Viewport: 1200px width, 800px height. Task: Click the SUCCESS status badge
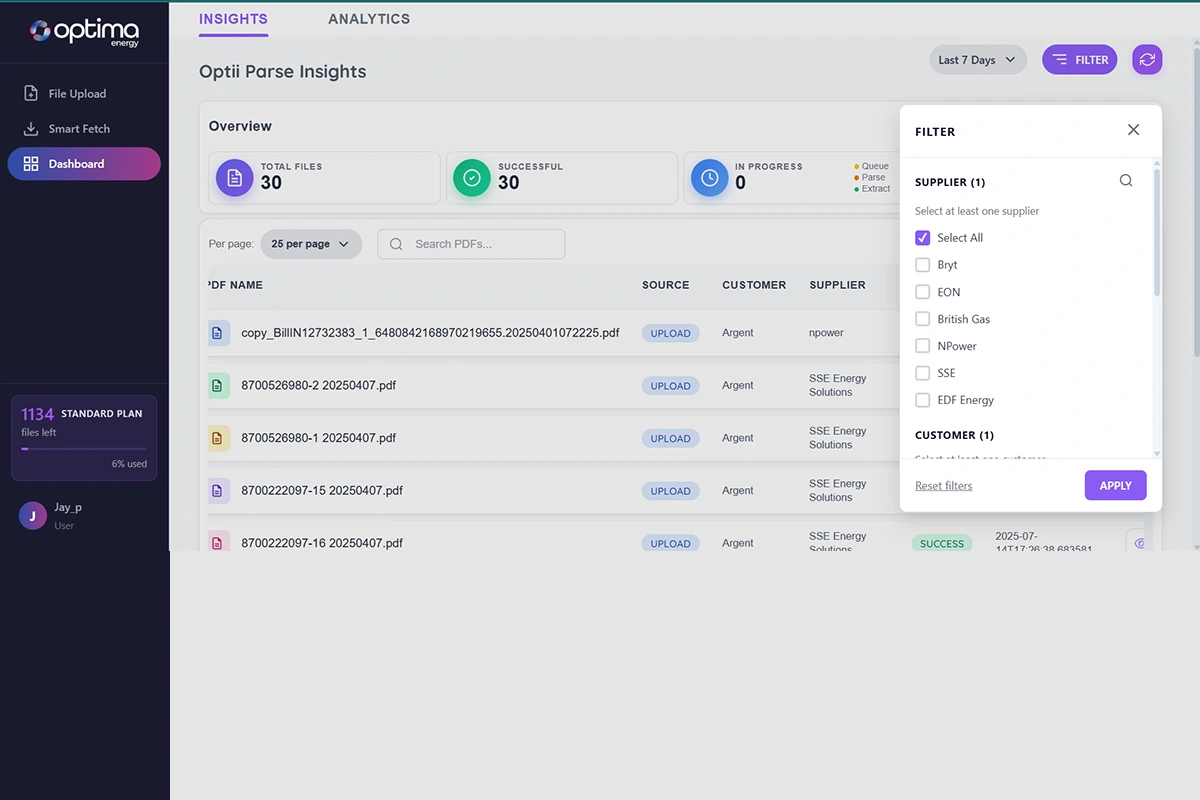pos(942,543)
